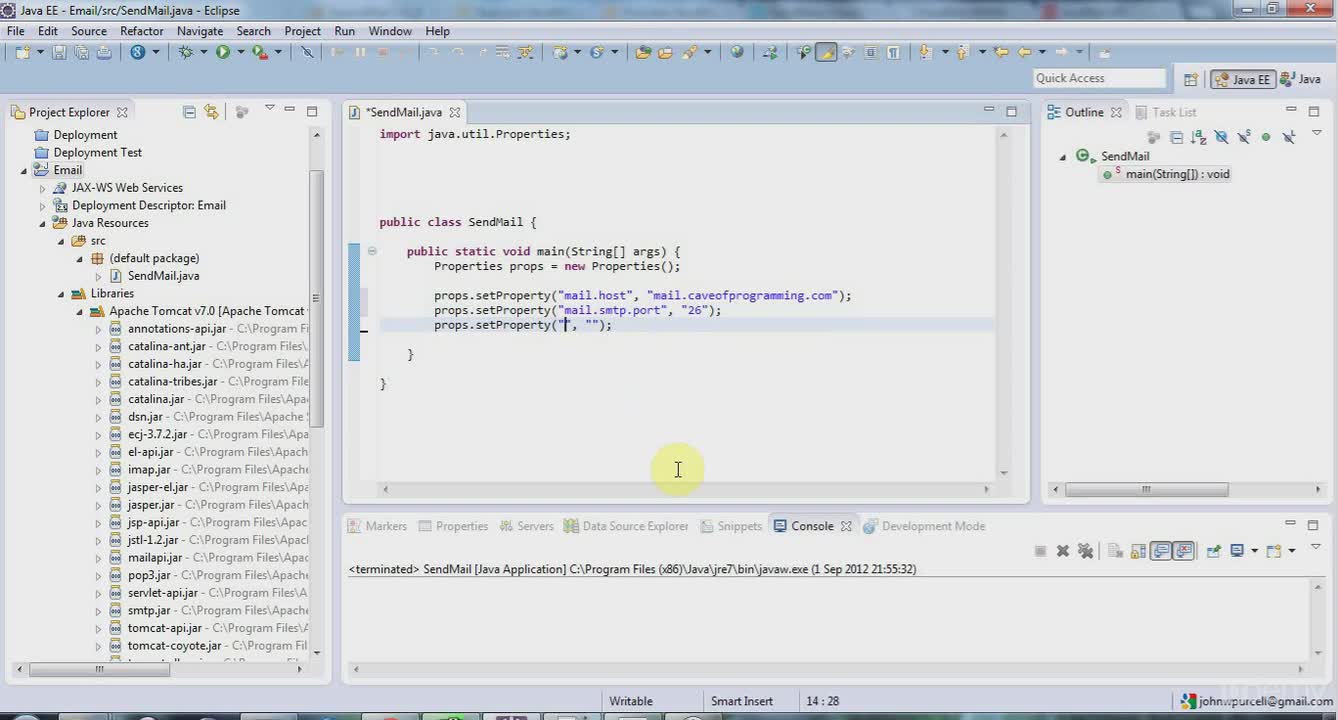This screenshot has width=1338, height=720.
Task: Open the Data Source Explorer tab
Action: click(x=626, y=526)
